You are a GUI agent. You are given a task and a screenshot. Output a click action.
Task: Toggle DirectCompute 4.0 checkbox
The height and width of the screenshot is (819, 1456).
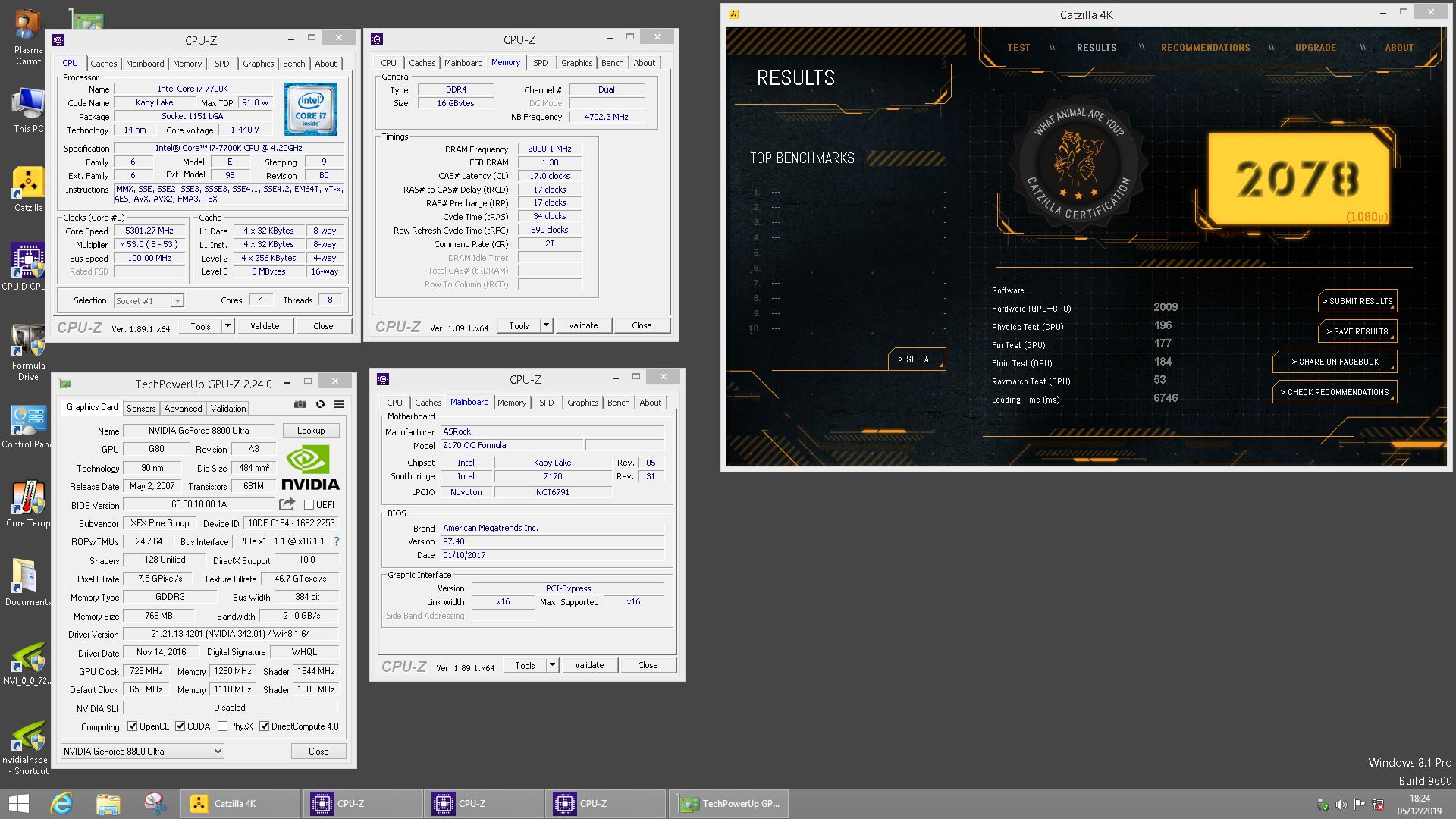pyautogui.click(x=264, y=726)
